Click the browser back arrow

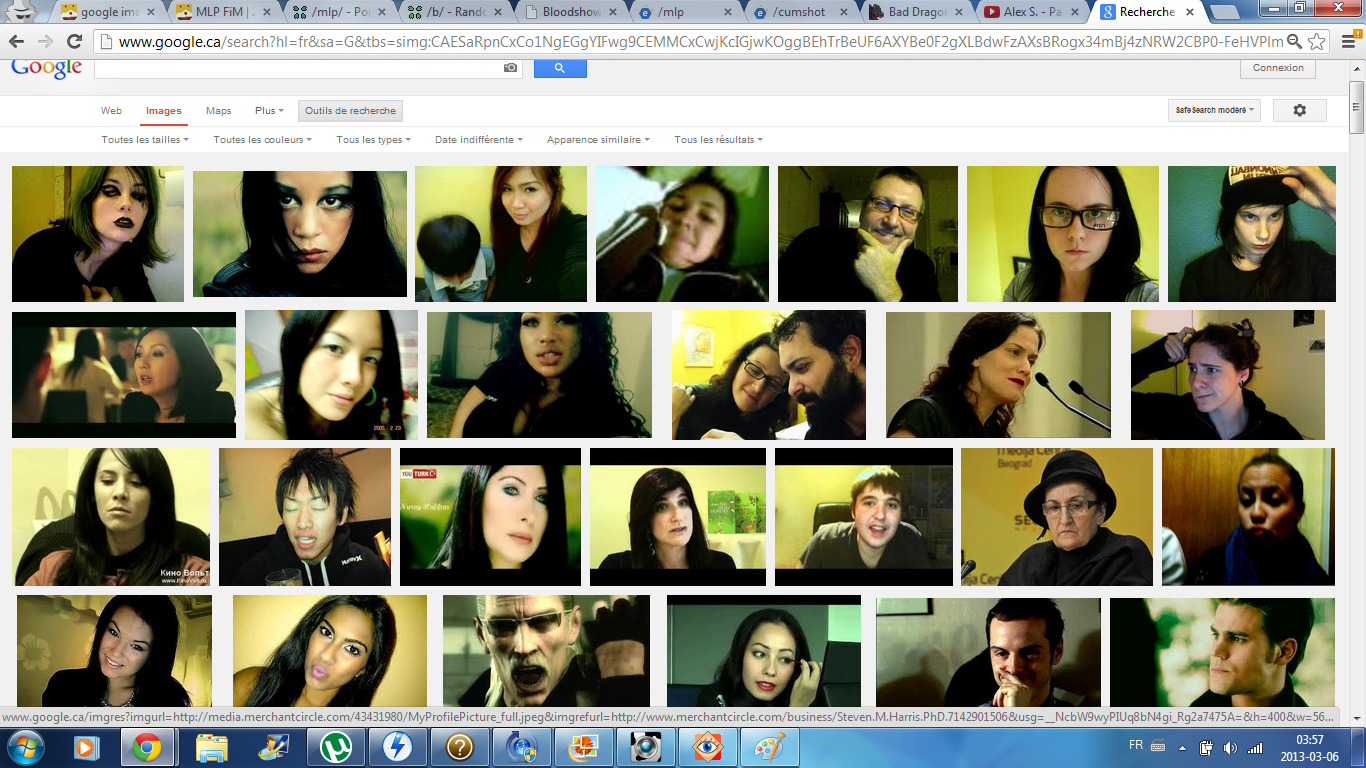17,42
